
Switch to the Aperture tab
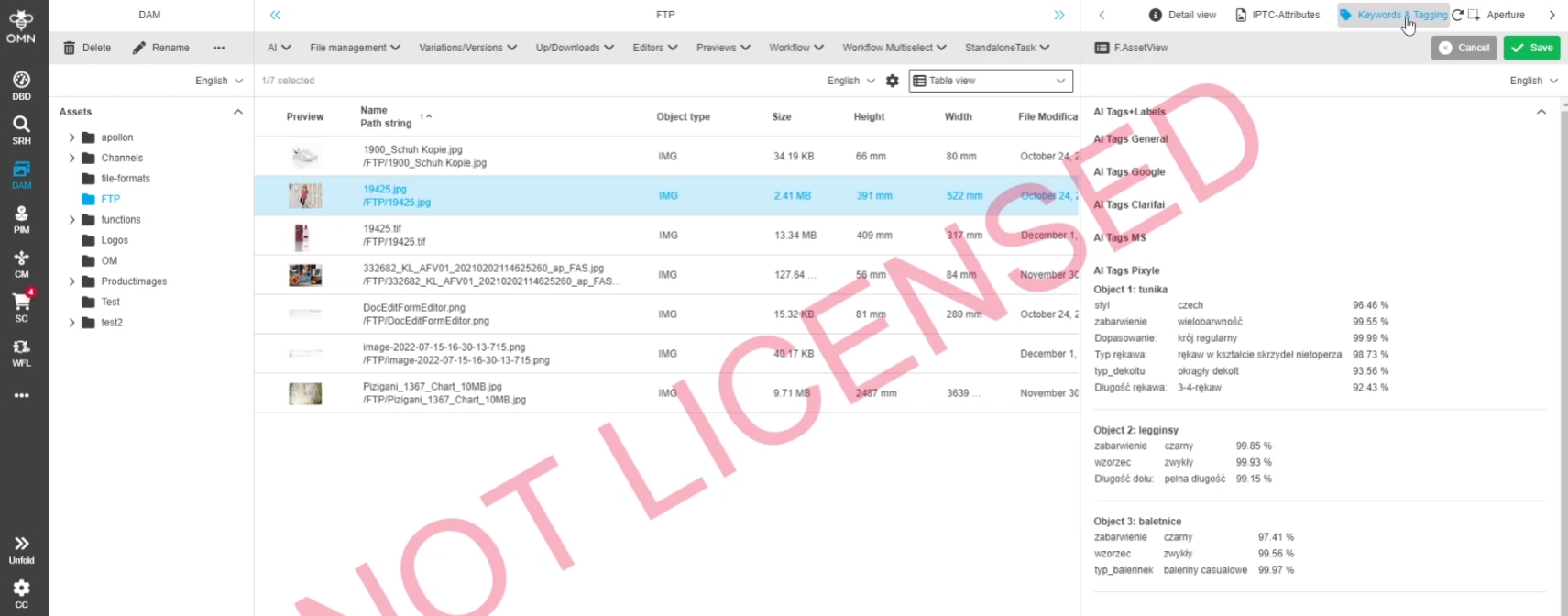(1497, 15)
